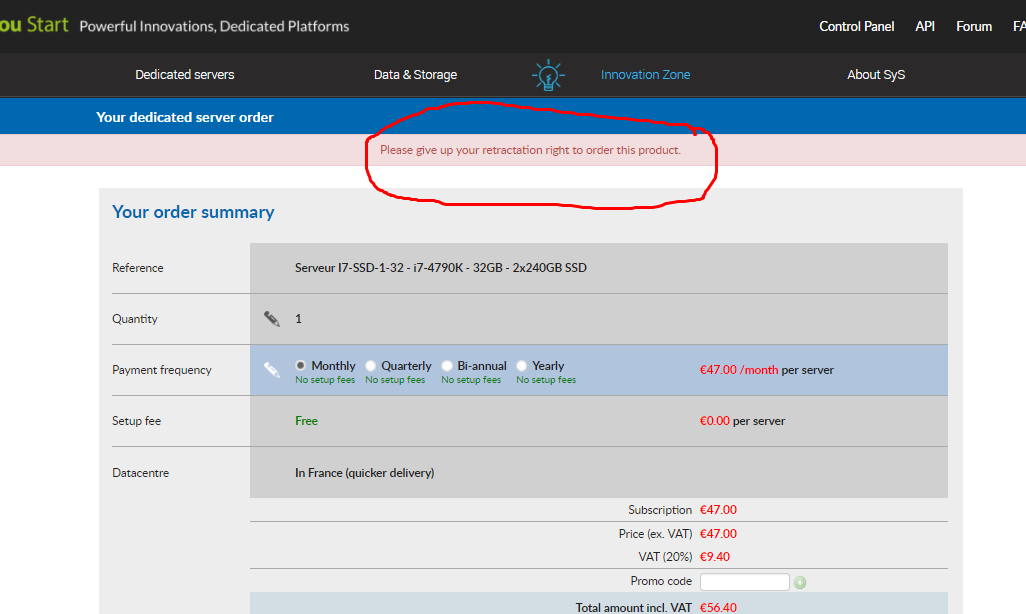
Task: Open Data & Storage menu
Action: coord(416,75)
